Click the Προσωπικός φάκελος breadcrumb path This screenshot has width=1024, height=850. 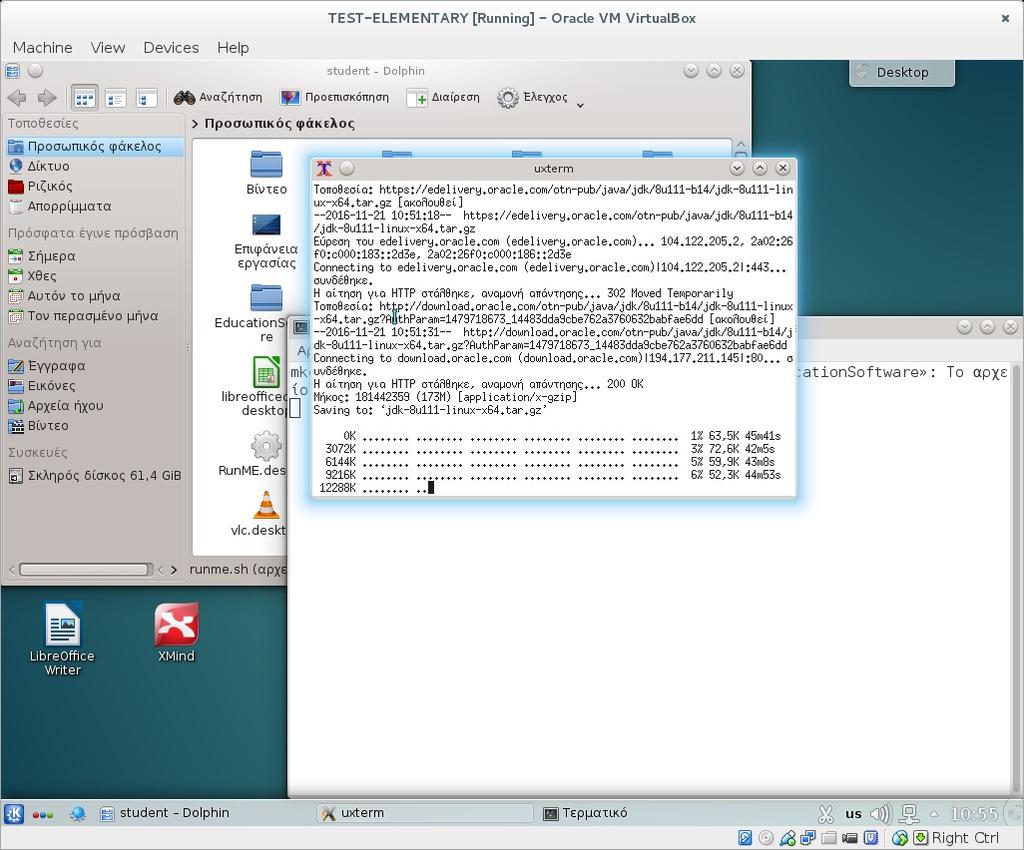[x=280, y=123]
